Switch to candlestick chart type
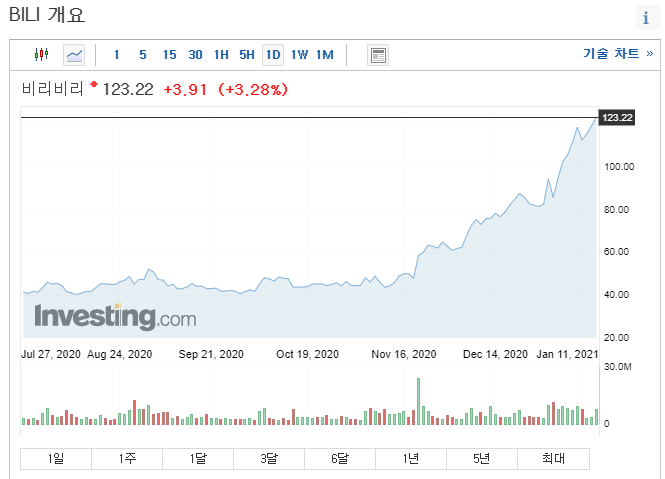This screenshot has width=665, height=479. click(41, 55)
